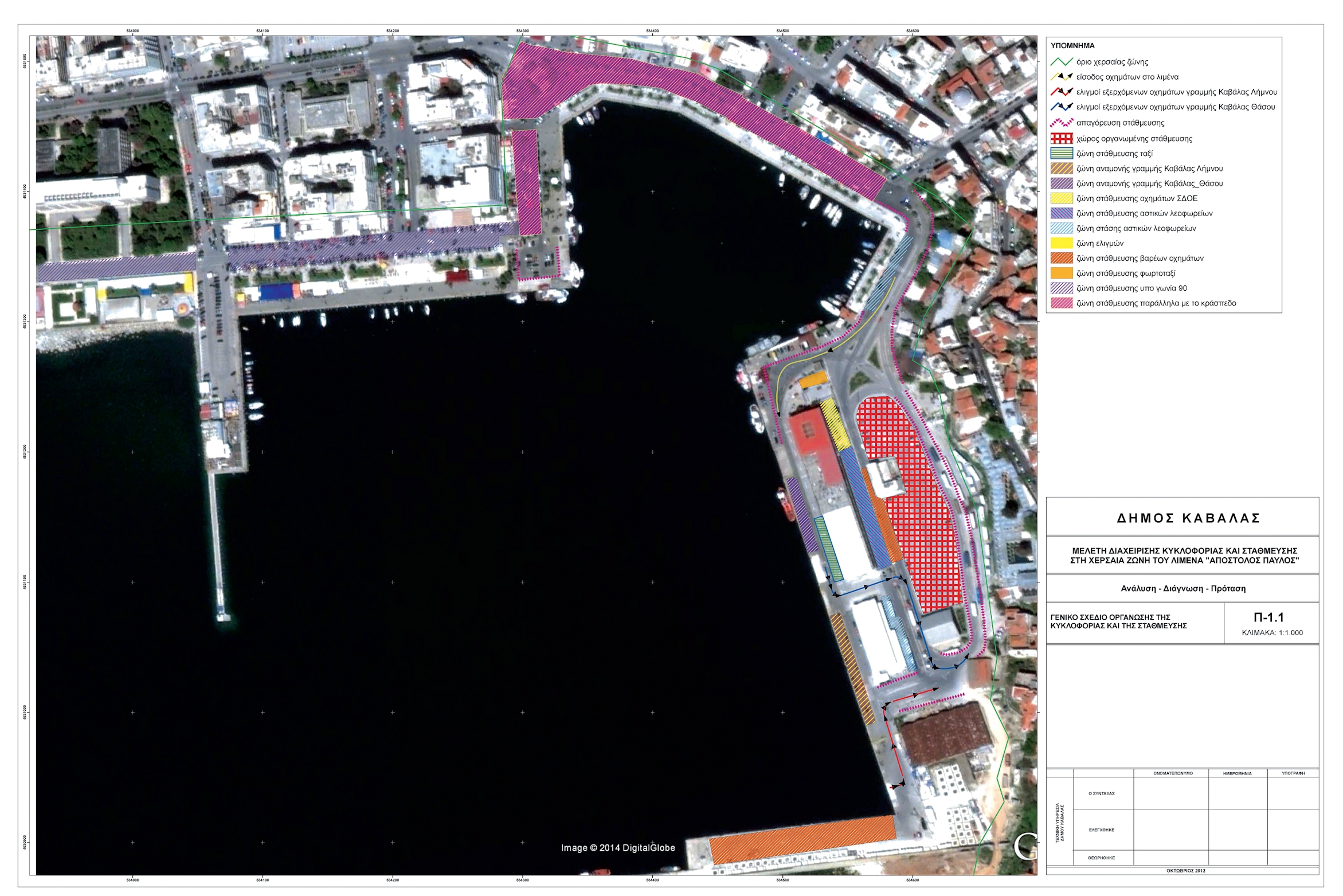
Task: Click the yellow vehicle entrance arrow legend symbol
Action: click(1062, 77)
